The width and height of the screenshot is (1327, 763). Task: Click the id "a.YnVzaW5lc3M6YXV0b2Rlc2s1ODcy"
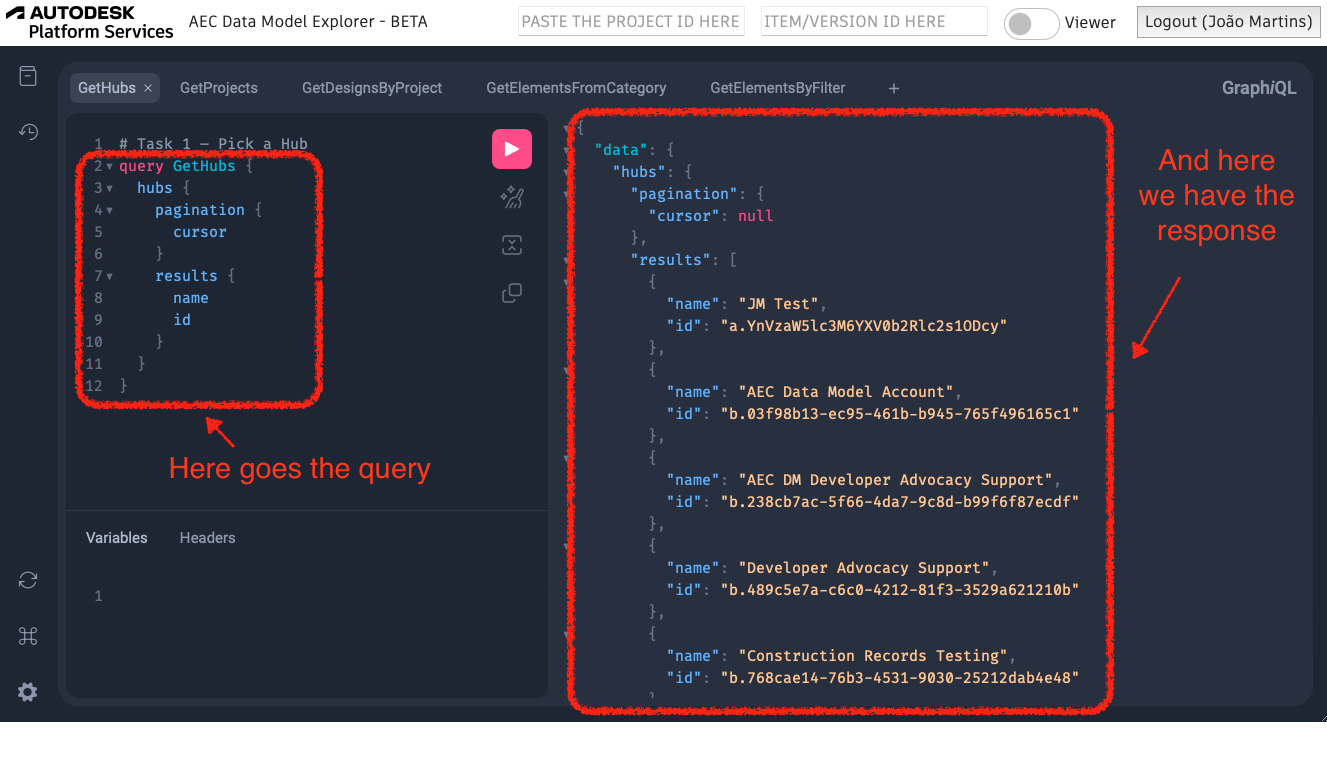(x=863, y=326)
